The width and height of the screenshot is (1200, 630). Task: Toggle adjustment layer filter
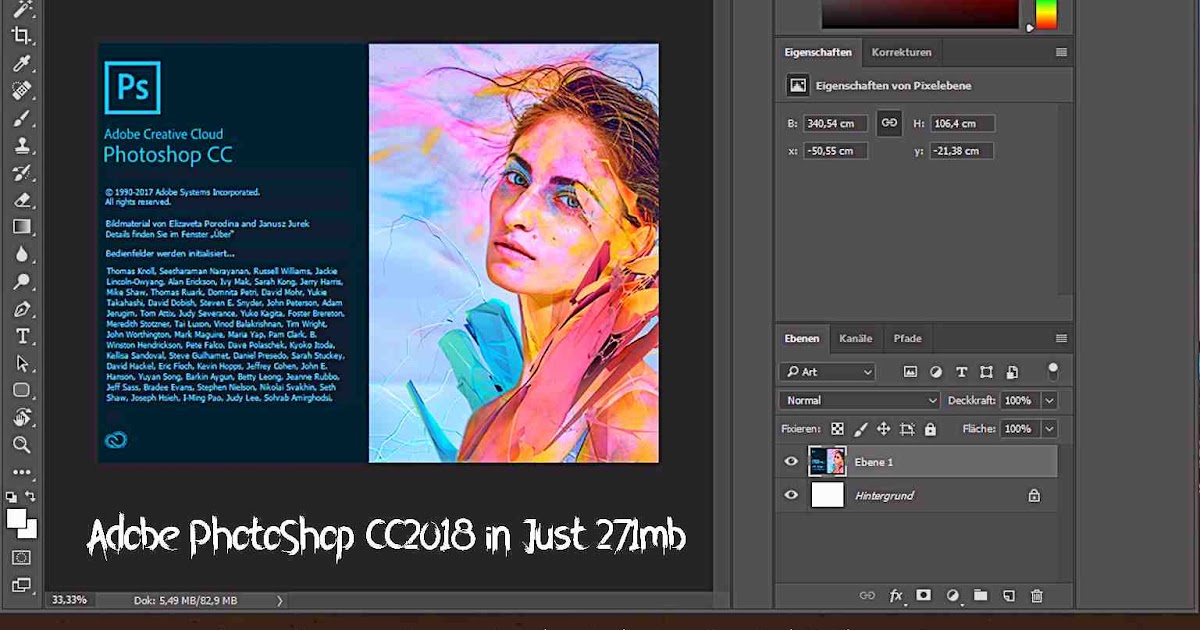click(x=936, y=372)
